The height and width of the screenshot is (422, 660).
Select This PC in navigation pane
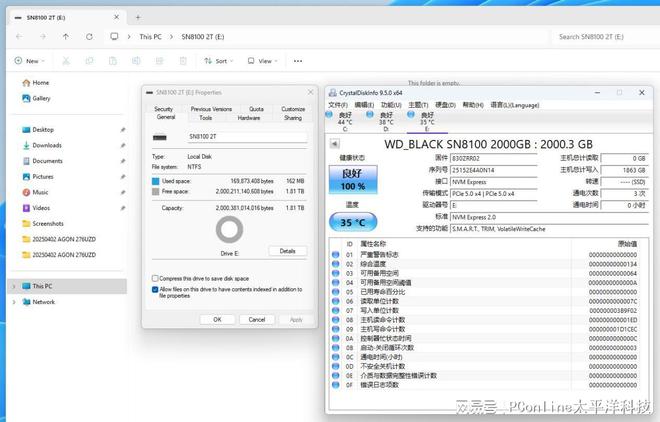pyautogui.click(x=67, y=286)
